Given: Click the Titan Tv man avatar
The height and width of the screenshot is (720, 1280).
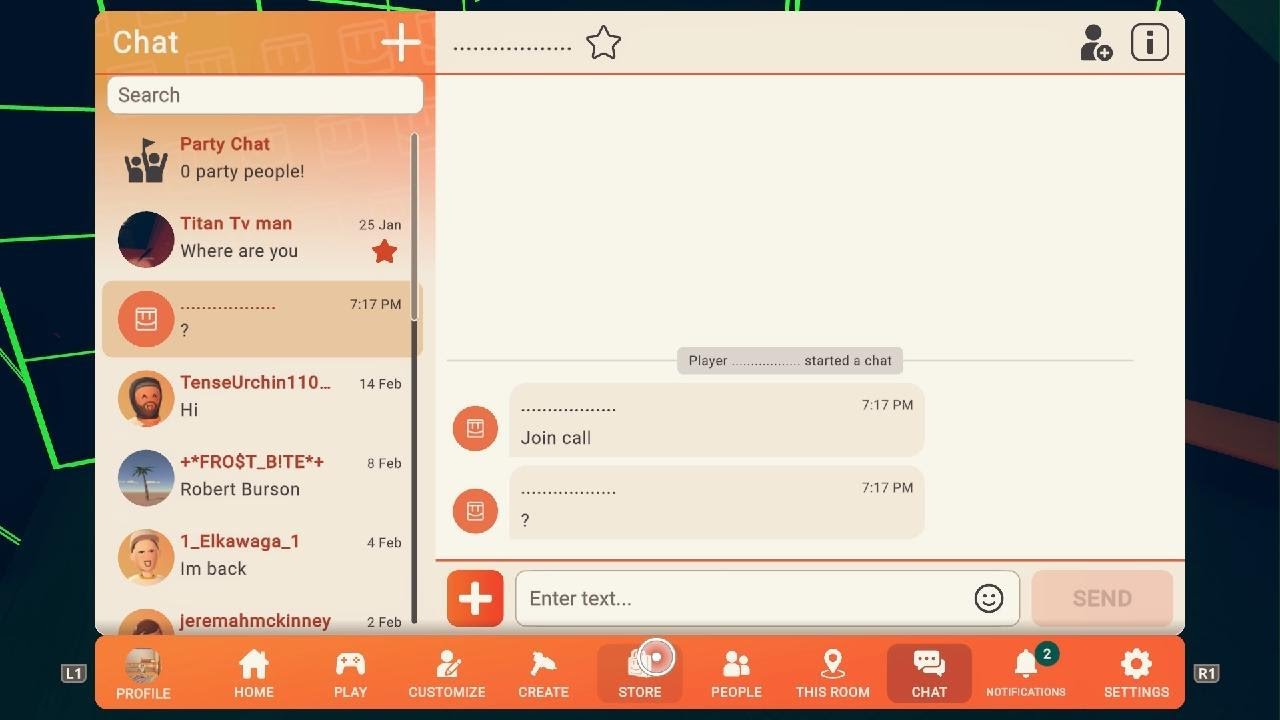Looking at the screenshot, I should point(146,239).
